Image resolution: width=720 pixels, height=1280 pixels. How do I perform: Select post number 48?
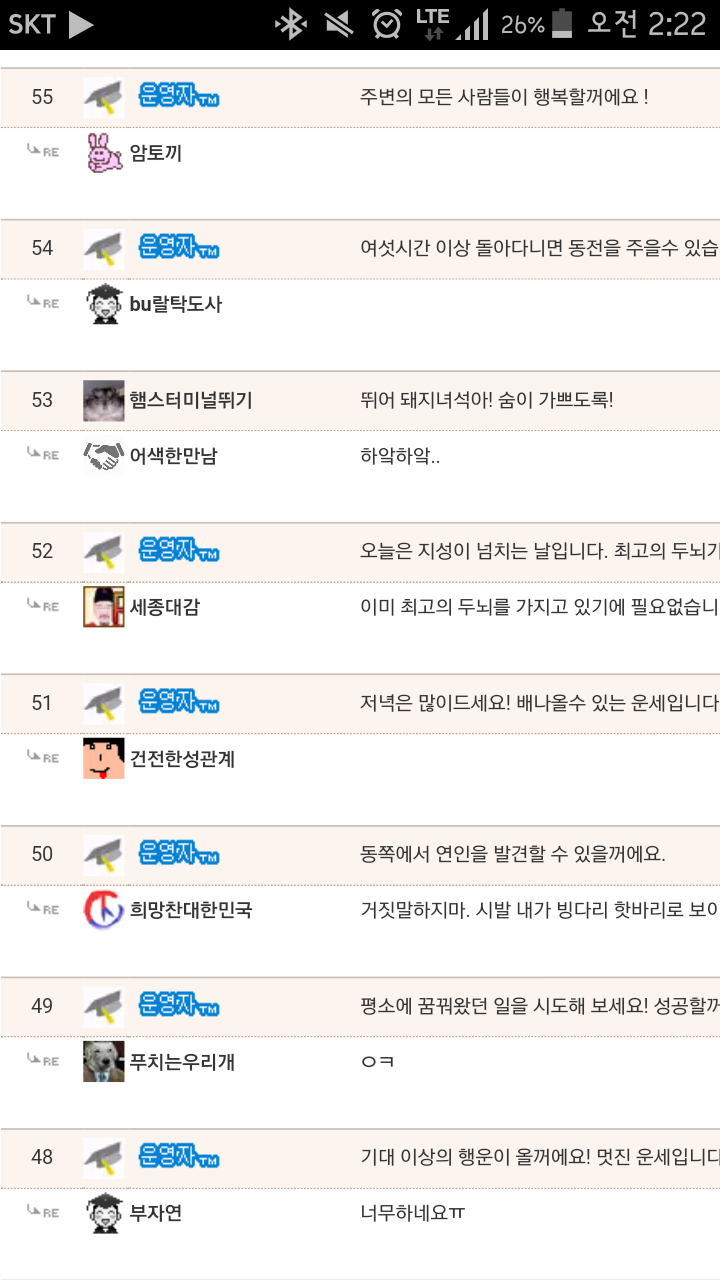pos(42,1157)
